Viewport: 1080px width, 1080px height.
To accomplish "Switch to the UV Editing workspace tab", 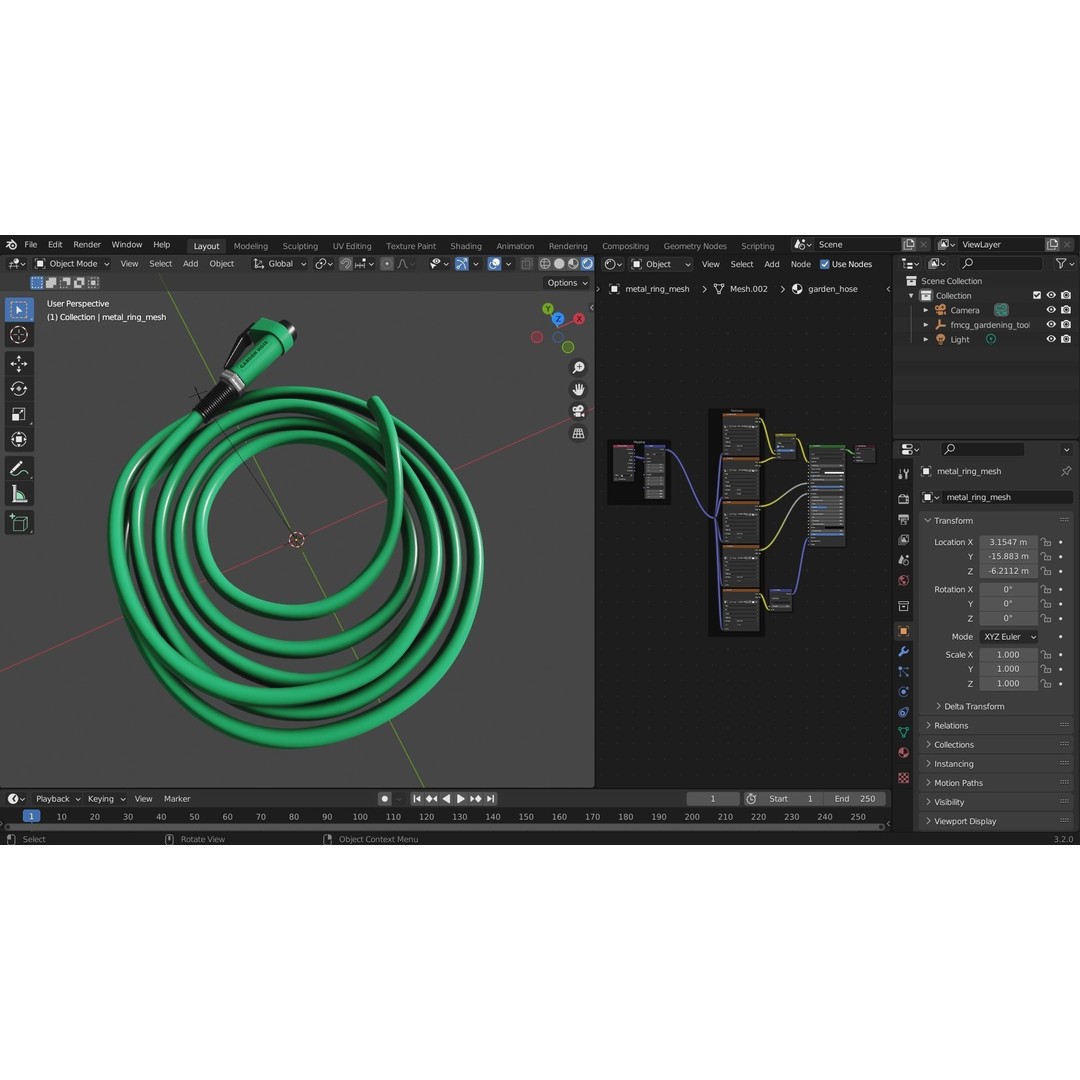I will click(x=352, y=246).
